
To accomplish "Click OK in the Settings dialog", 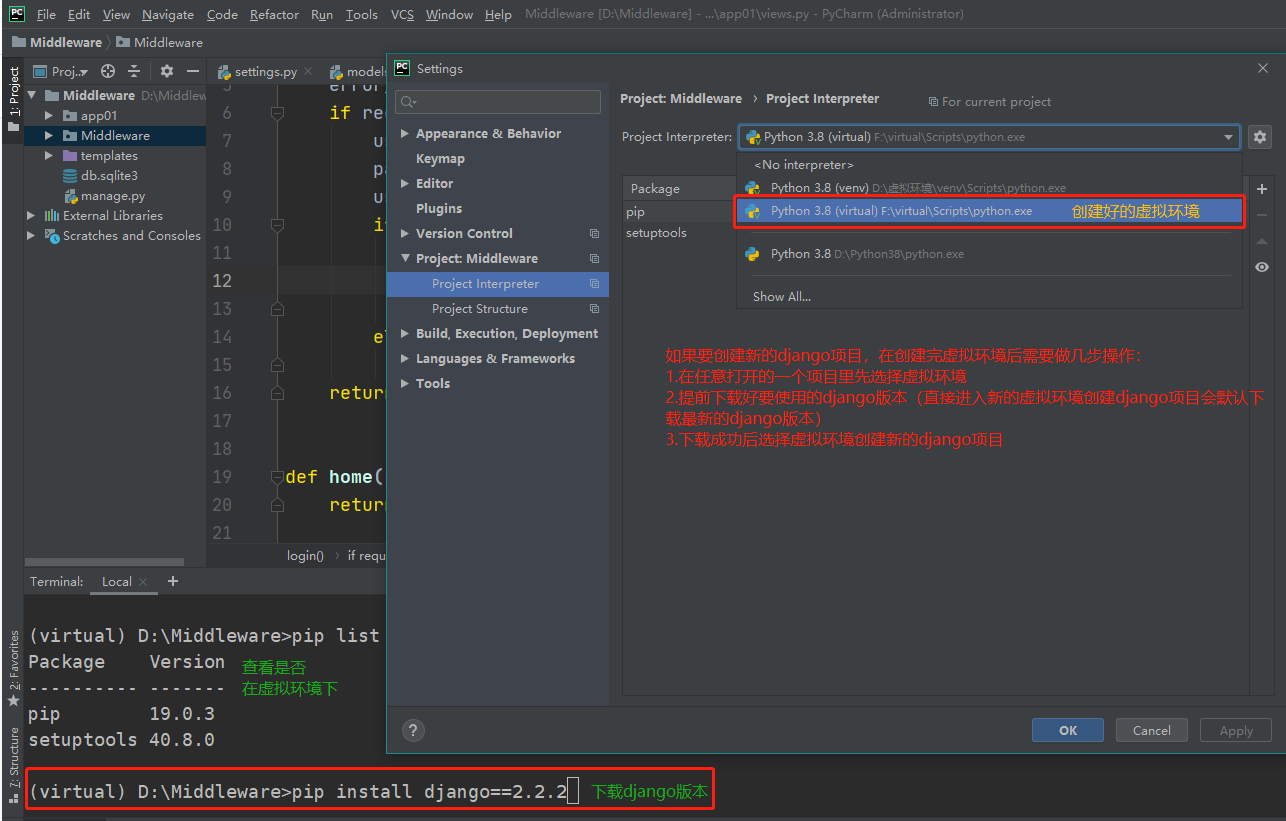I will tap(1068, 731).
